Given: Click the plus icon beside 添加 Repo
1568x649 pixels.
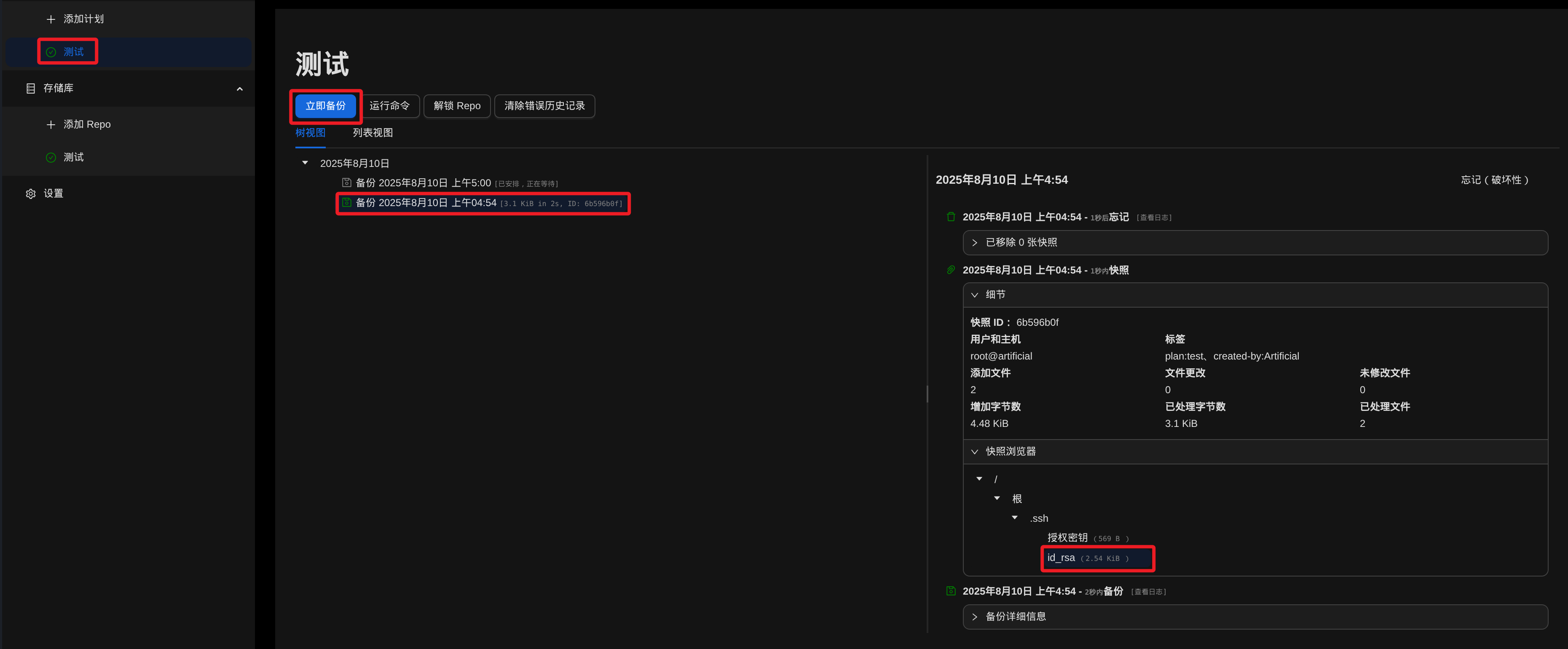Looking at the screenshot, I should click(x=51, y=125).
